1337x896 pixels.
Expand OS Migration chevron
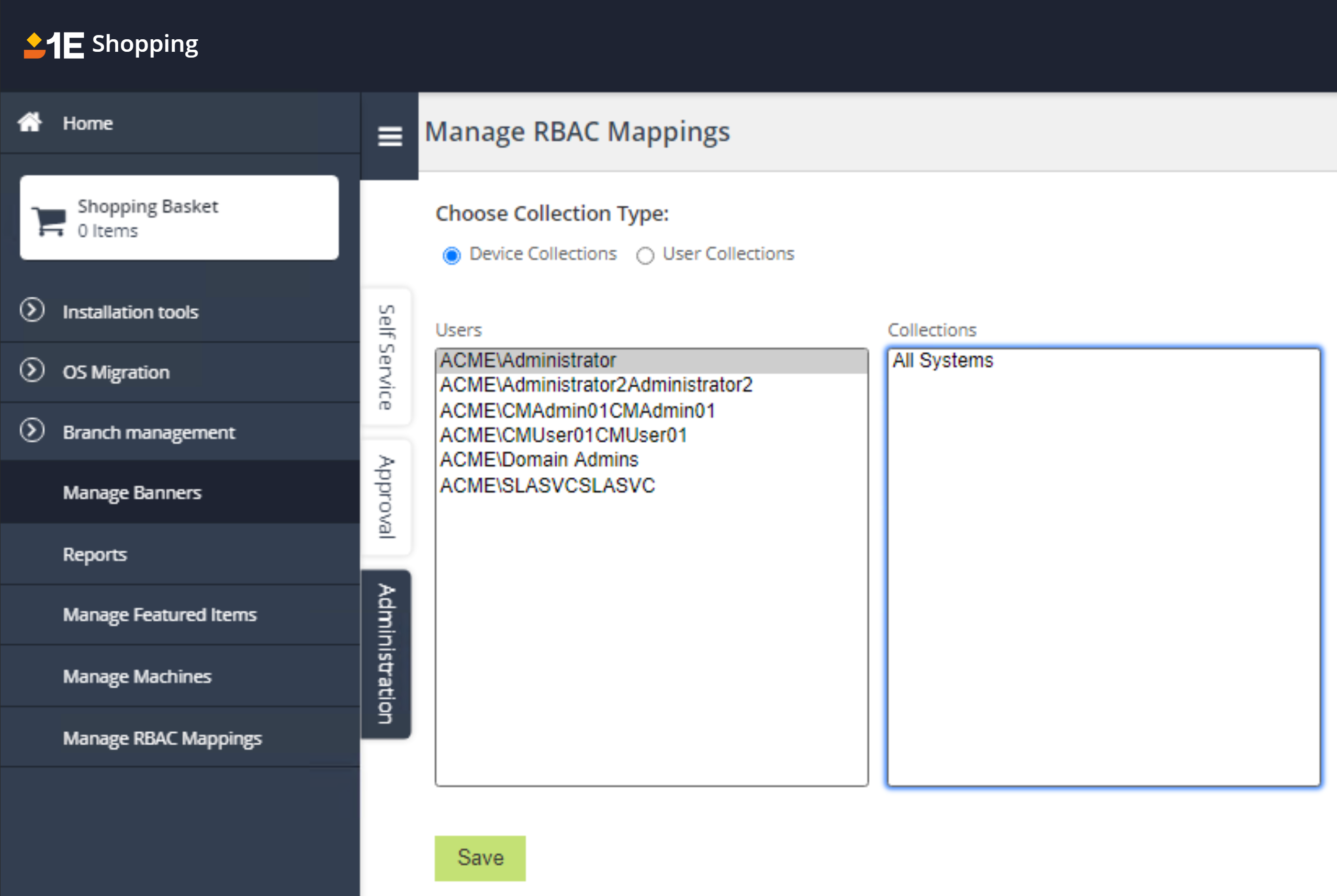tap(32, 371)
